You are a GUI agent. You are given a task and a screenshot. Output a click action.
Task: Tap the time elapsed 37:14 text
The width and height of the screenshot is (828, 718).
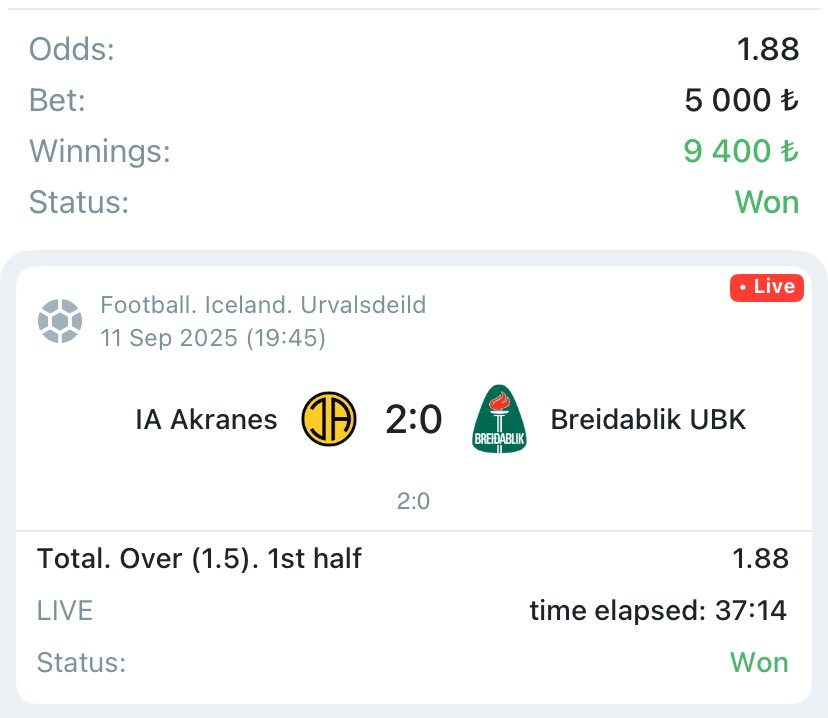pos(658,610)
